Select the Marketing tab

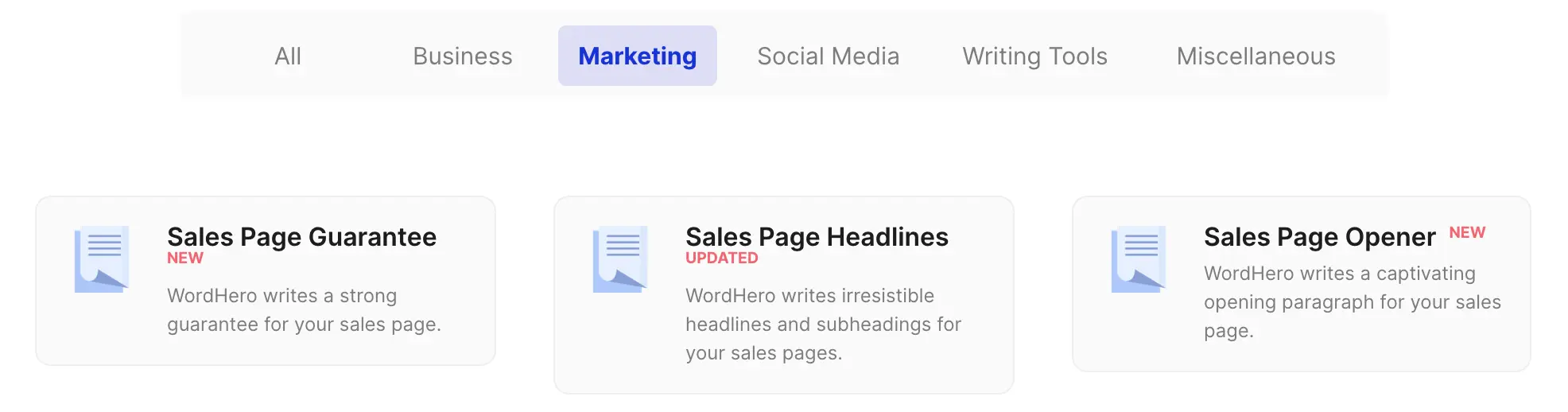[x=637, y=56]
